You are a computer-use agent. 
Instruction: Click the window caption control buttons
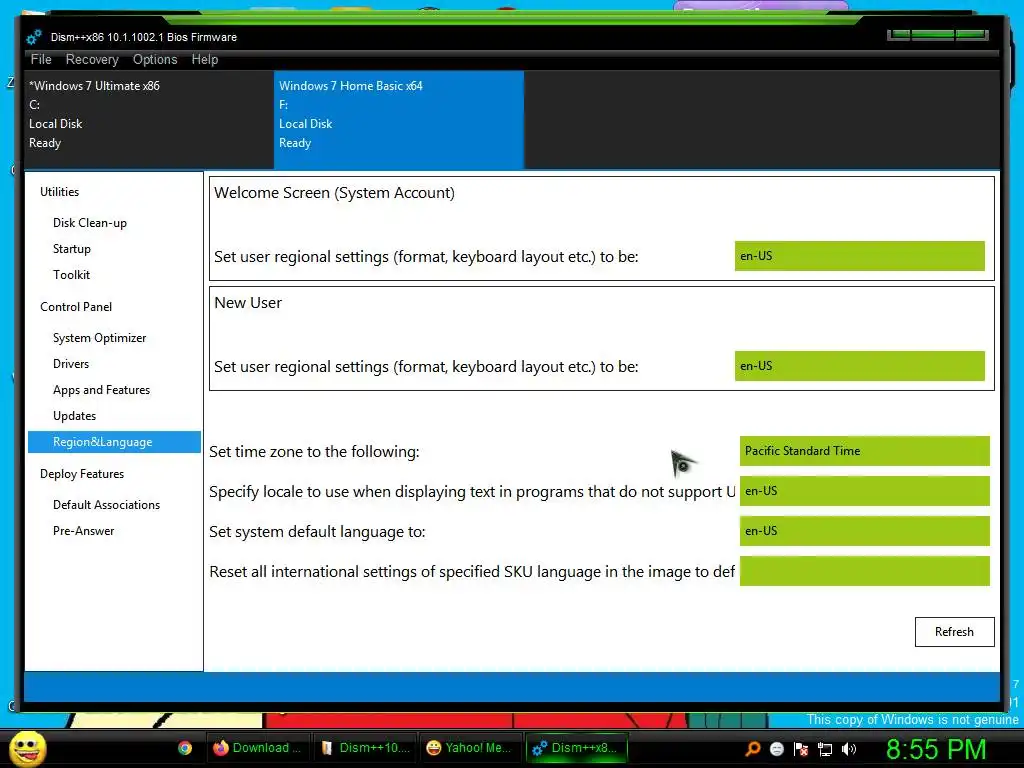point(937,35)
